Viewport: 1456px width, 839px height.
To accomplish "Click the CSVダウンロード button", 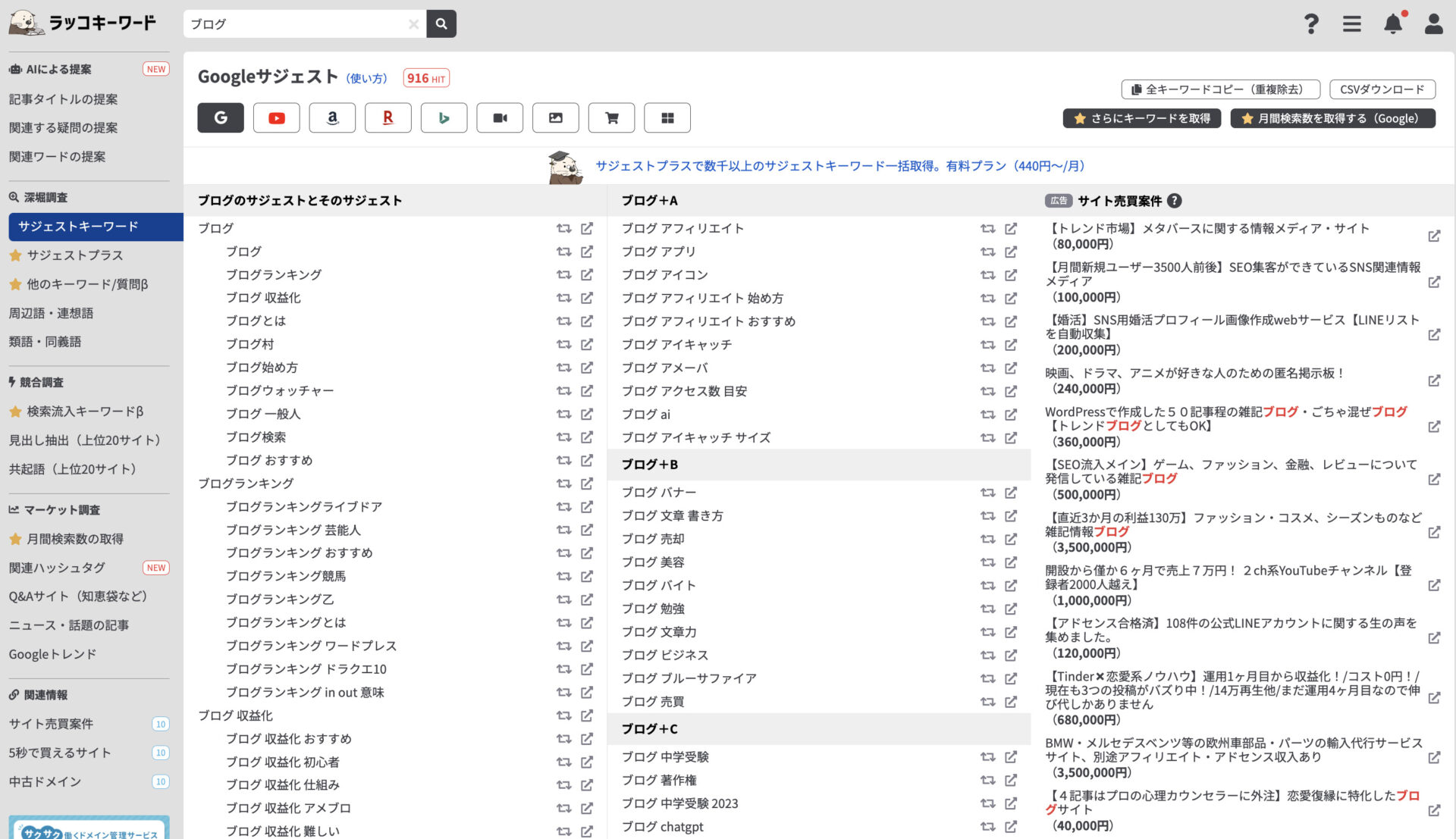I will [1382, 89].
